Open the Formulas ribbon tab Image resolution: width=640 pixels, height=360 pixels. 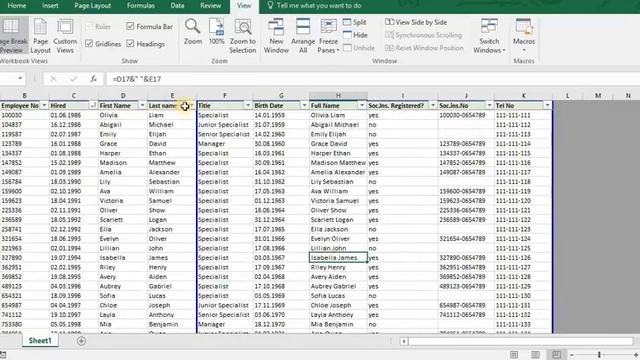140,6
